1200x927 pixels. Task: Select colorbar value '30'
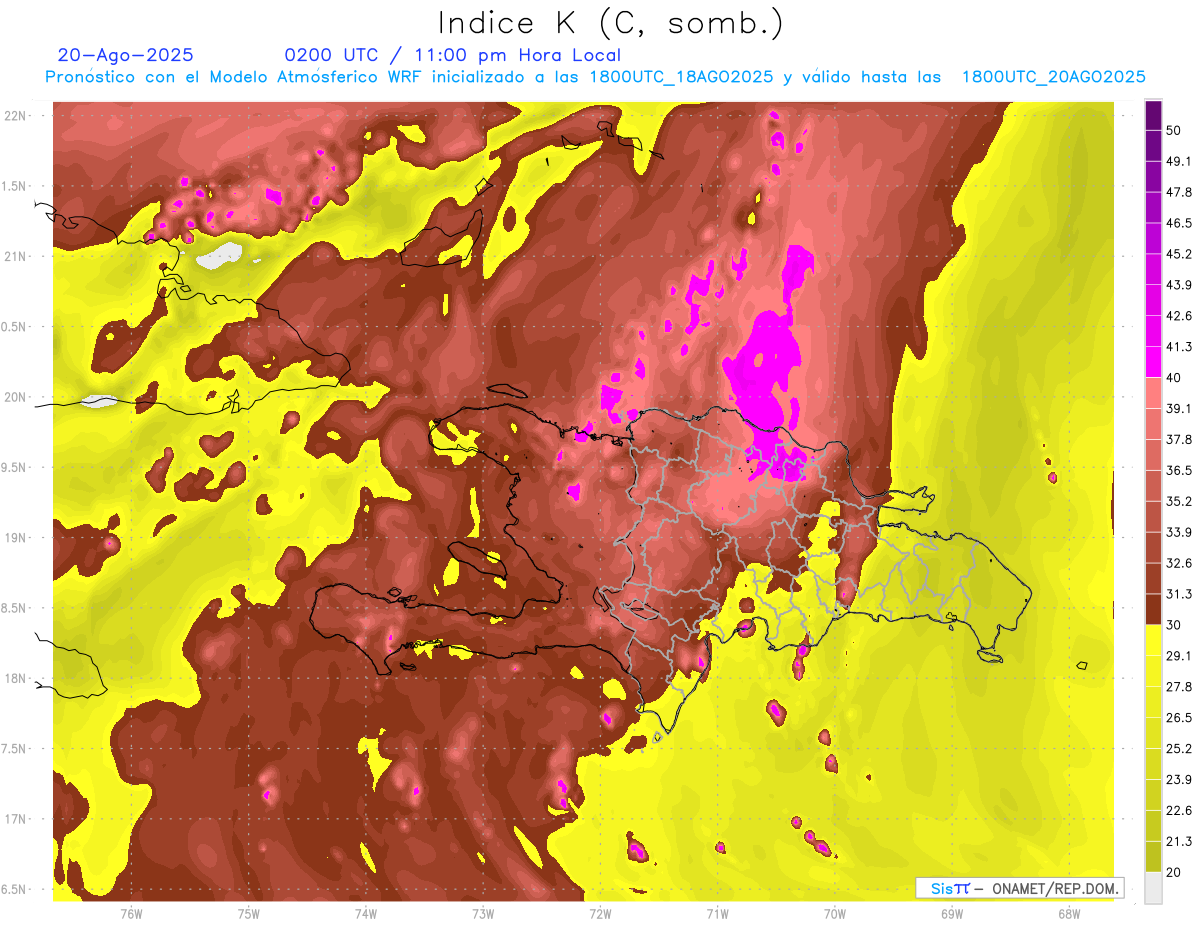pos(1175,625)
